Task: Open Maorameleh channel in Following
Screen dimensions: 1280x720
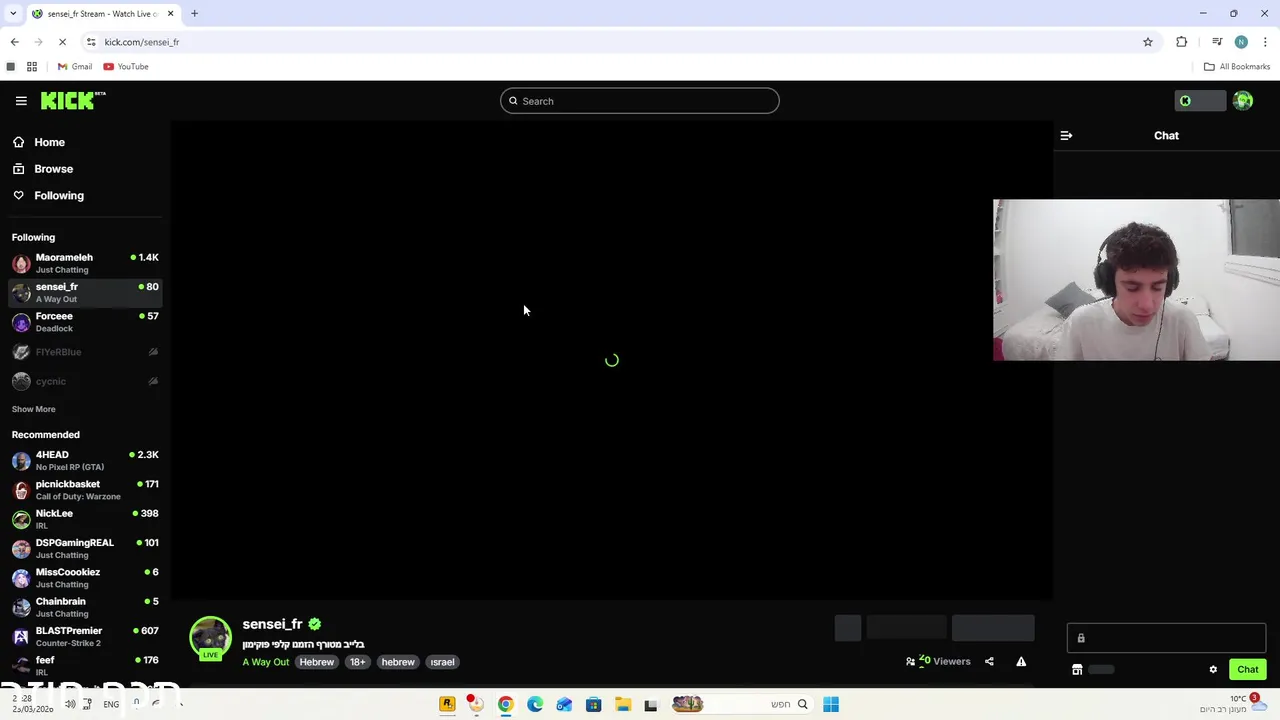Action: click(85, 263)
